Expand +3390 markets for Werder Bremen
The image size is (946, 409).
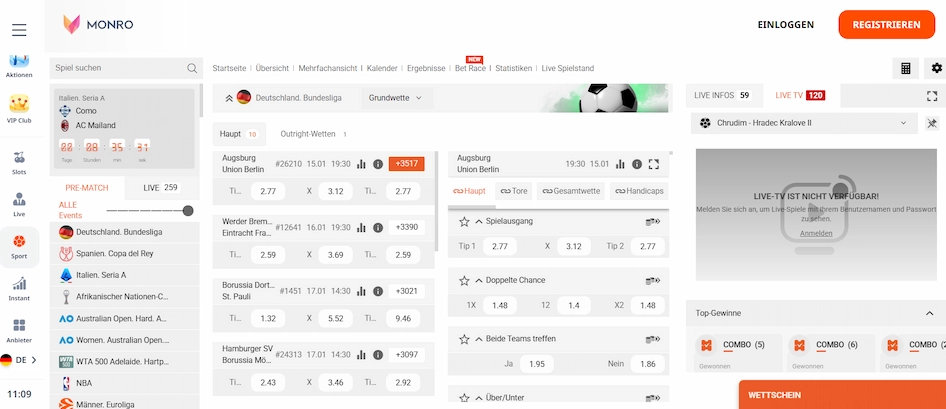pos(407,227)
